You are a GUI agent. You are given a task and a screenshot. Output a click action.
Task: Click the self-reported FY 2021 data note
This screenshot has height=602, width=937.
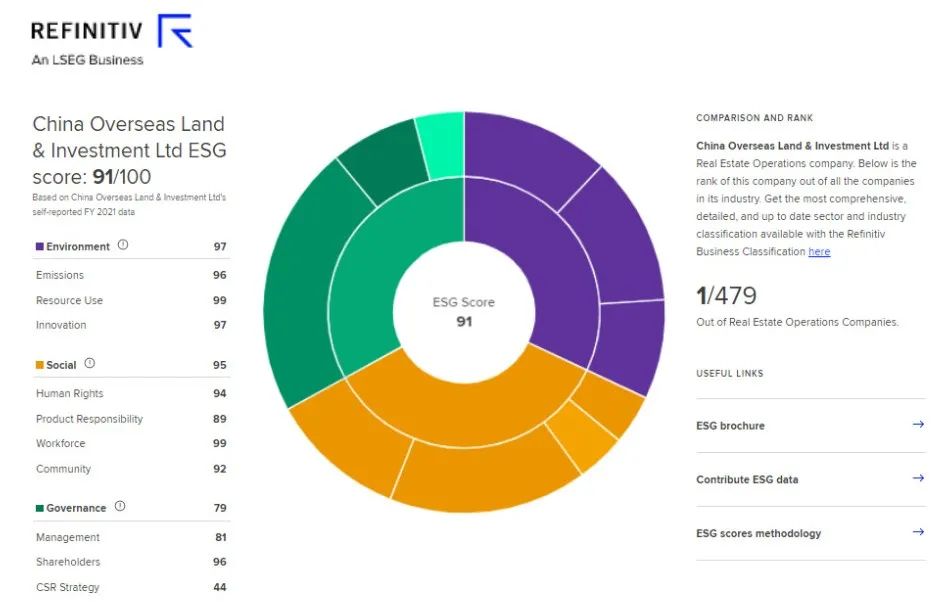click(x=129, y=204)
